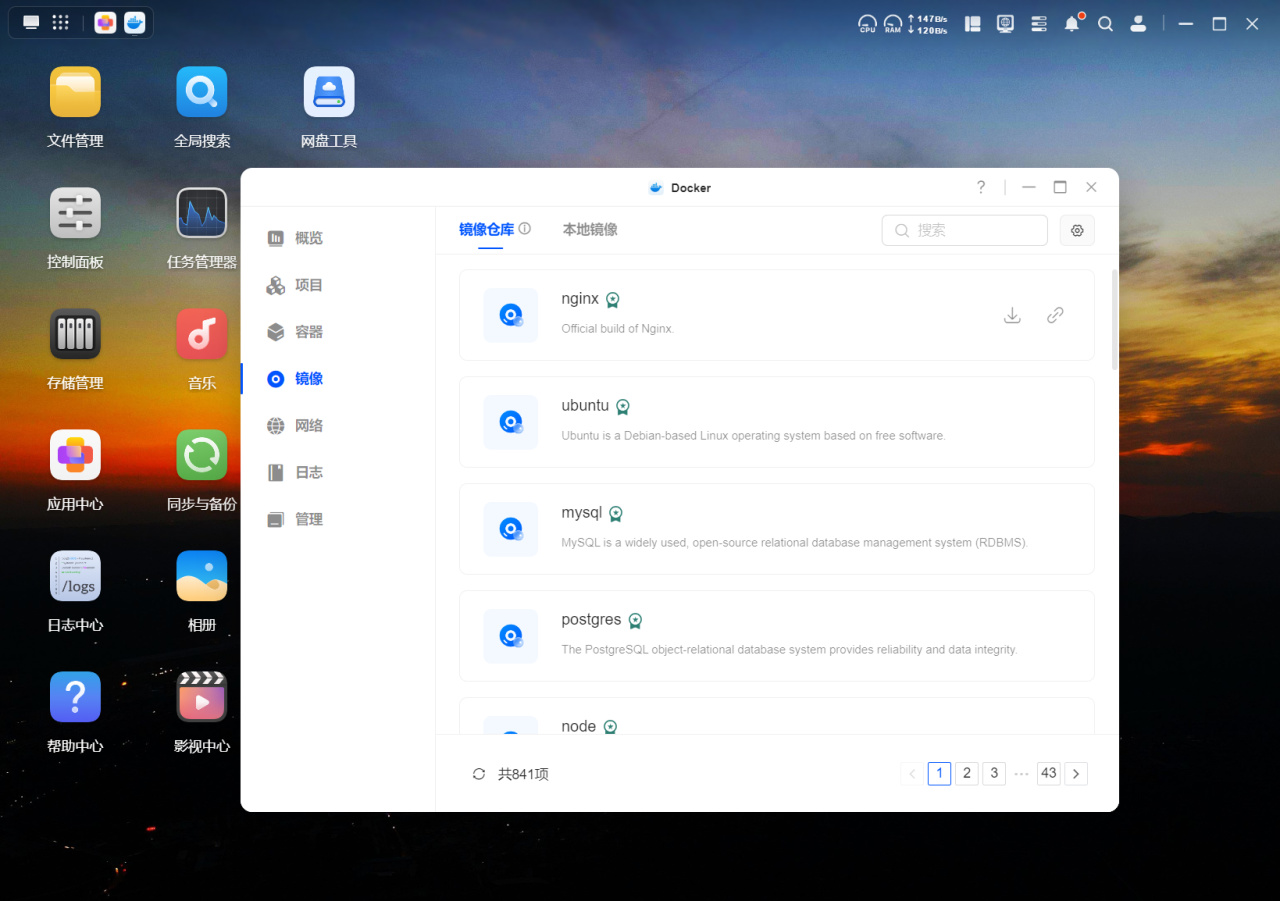
Task: Click the official badge next to mysql
Action: 616,514
